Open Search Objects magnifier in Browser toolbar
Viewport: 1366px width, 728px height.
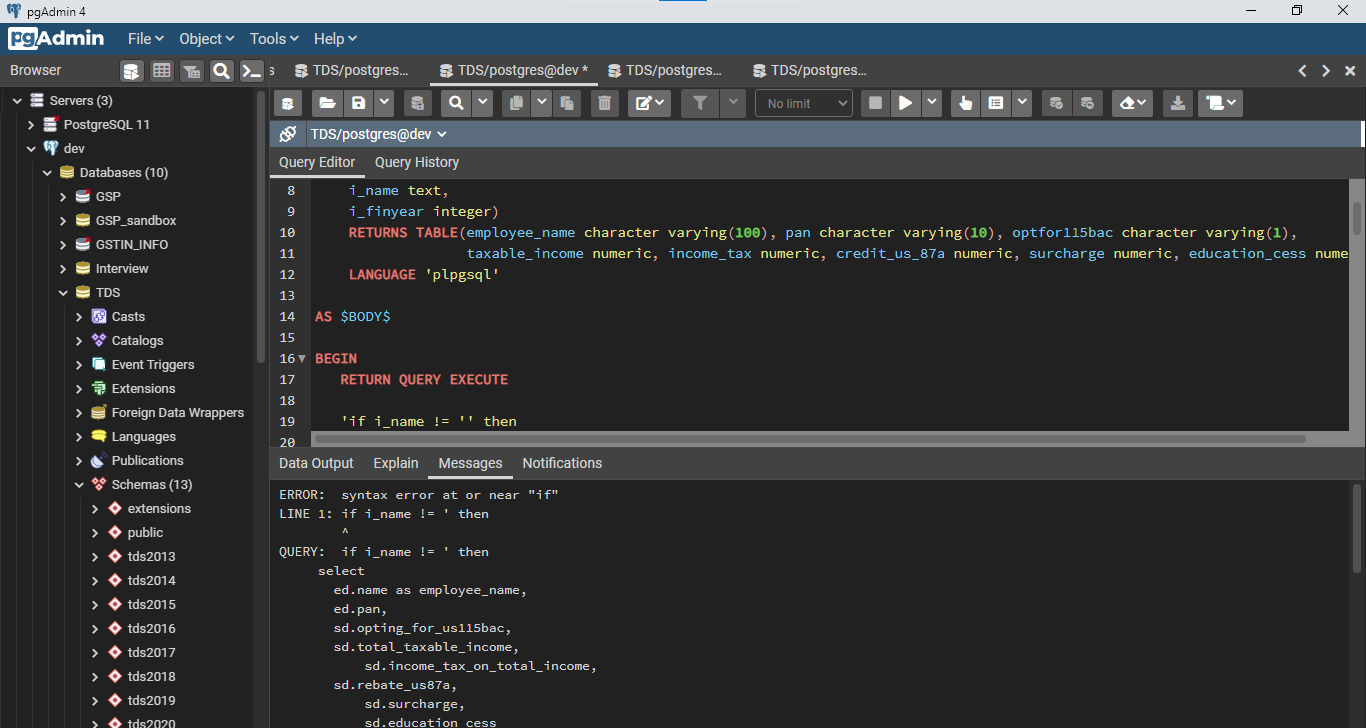tap(221, 71)
